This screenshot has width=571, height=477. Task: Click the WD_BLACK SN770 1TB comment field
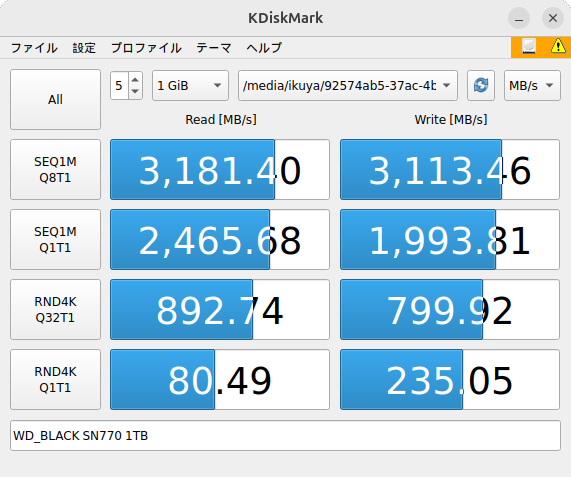coord(286,435)
